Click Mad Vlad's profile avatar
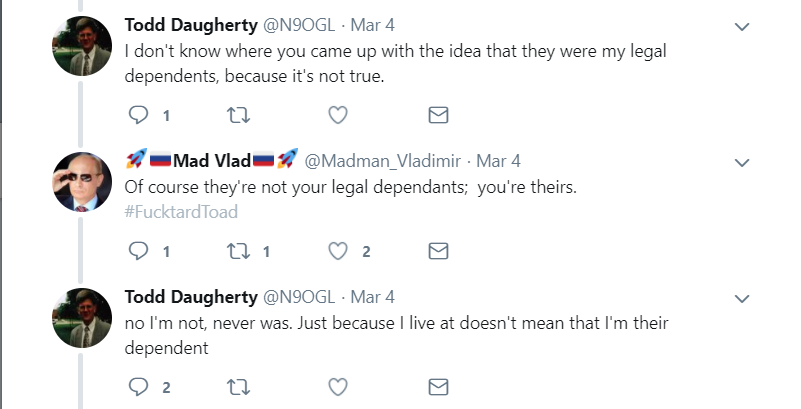 pyautogui.click(x=81, y=183)
